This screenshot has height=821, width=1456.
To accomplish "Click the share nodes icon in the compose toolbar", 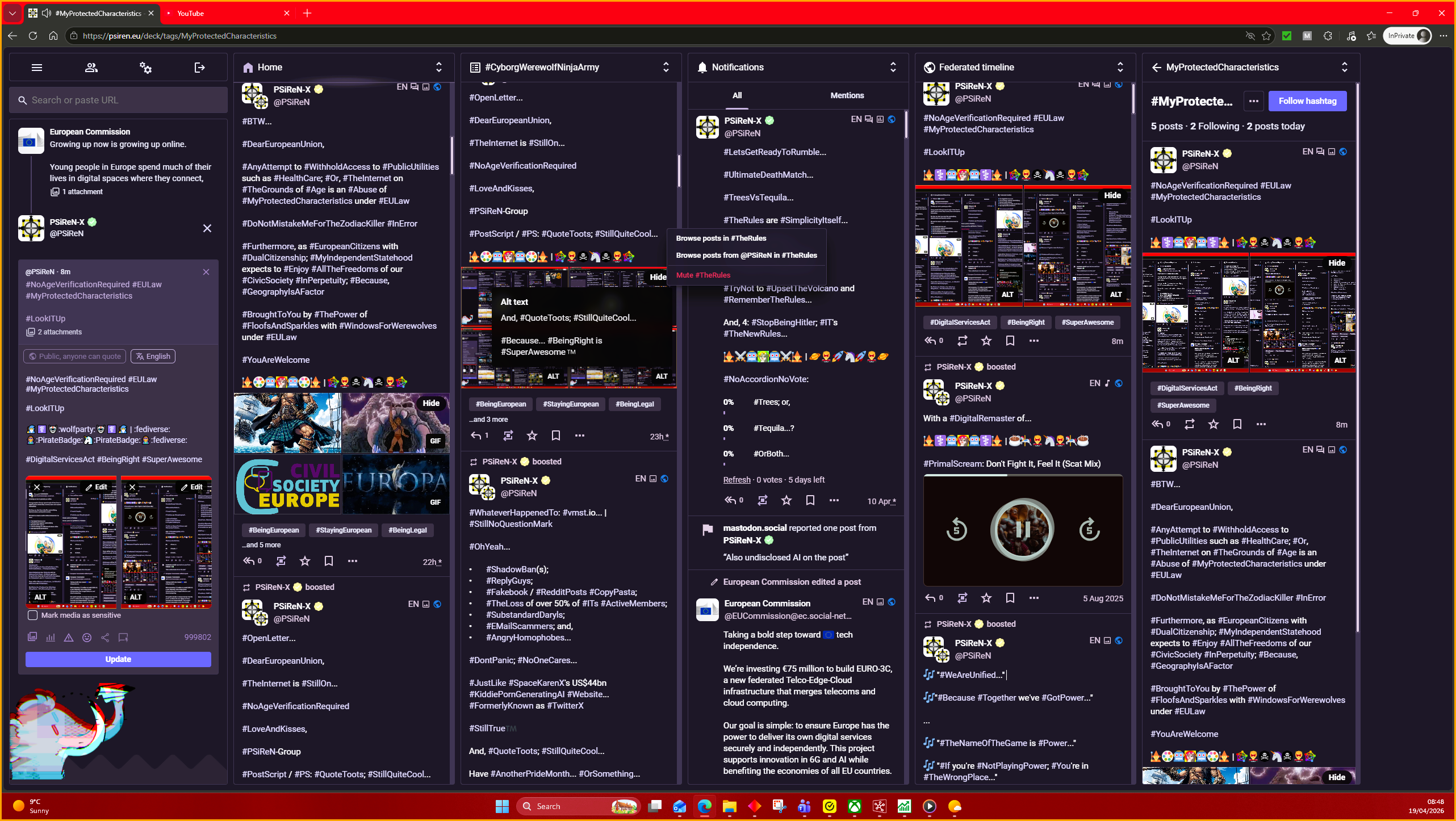I will (105, 637).
